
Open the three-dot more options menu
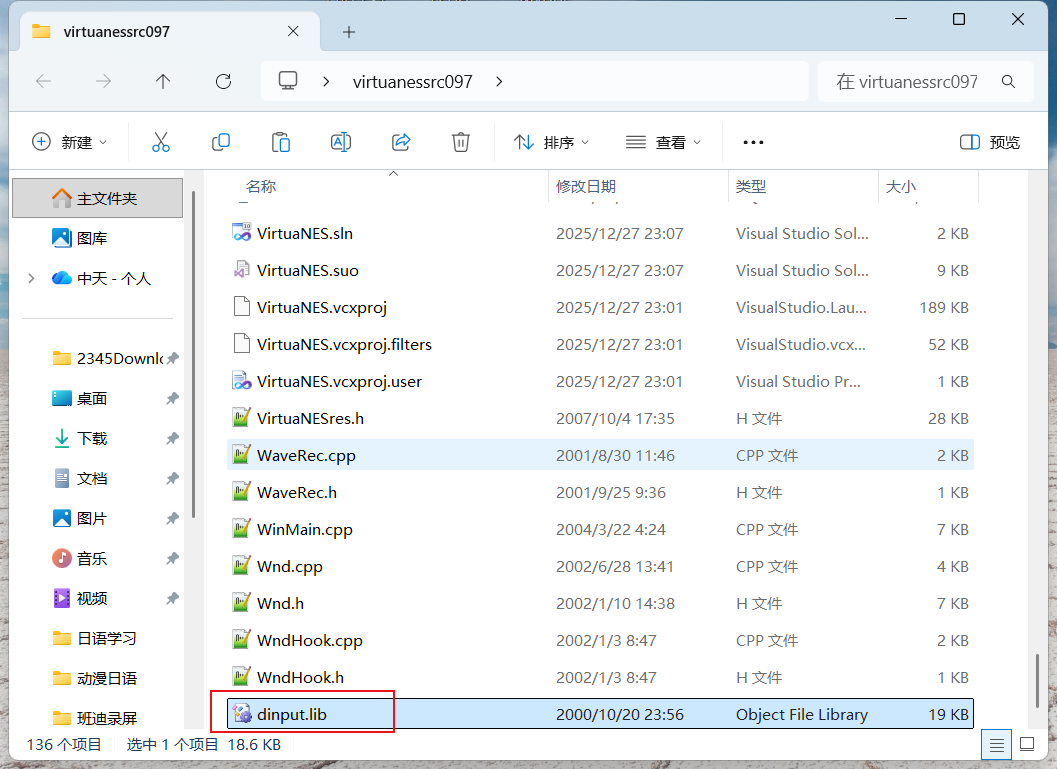click(x=753, y=142)
